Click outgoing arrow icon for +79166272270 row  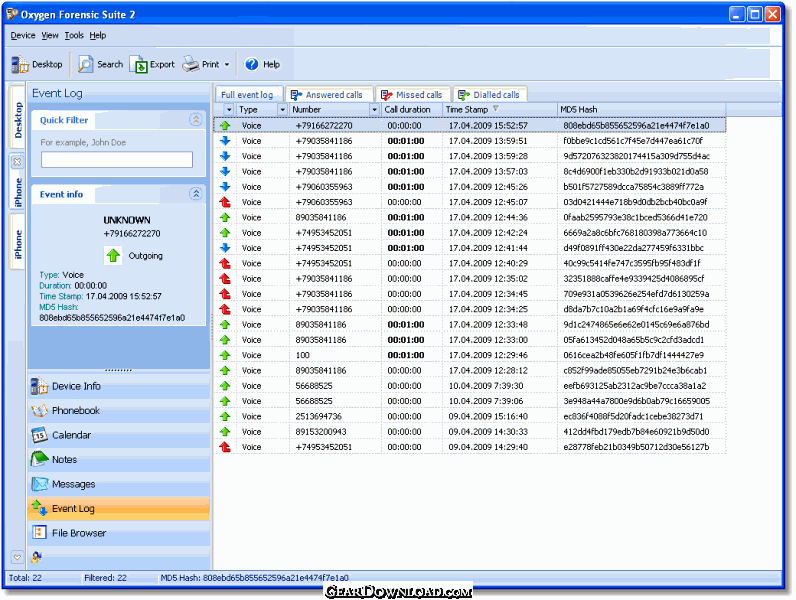[x=225, y=125]
